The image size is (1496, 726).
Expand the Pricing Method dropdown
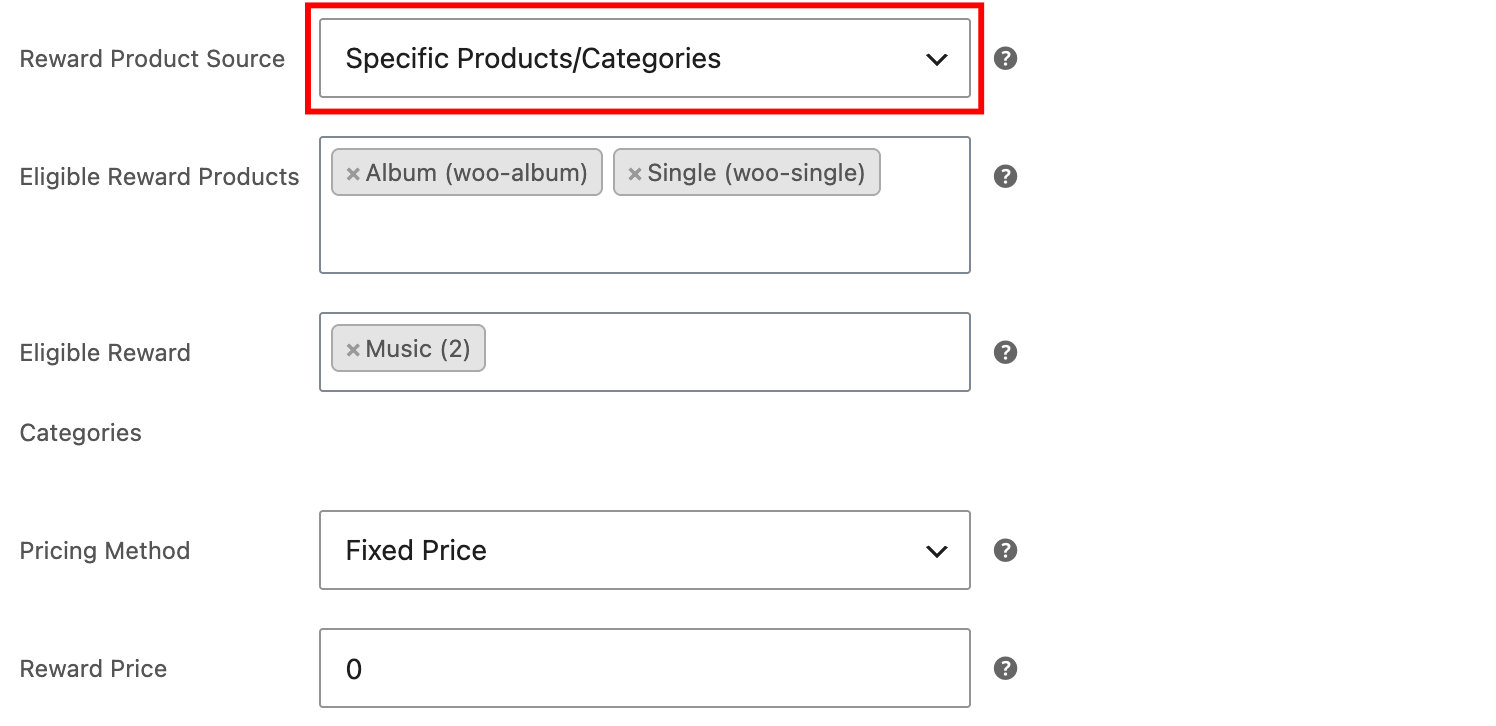click(645, 550)
